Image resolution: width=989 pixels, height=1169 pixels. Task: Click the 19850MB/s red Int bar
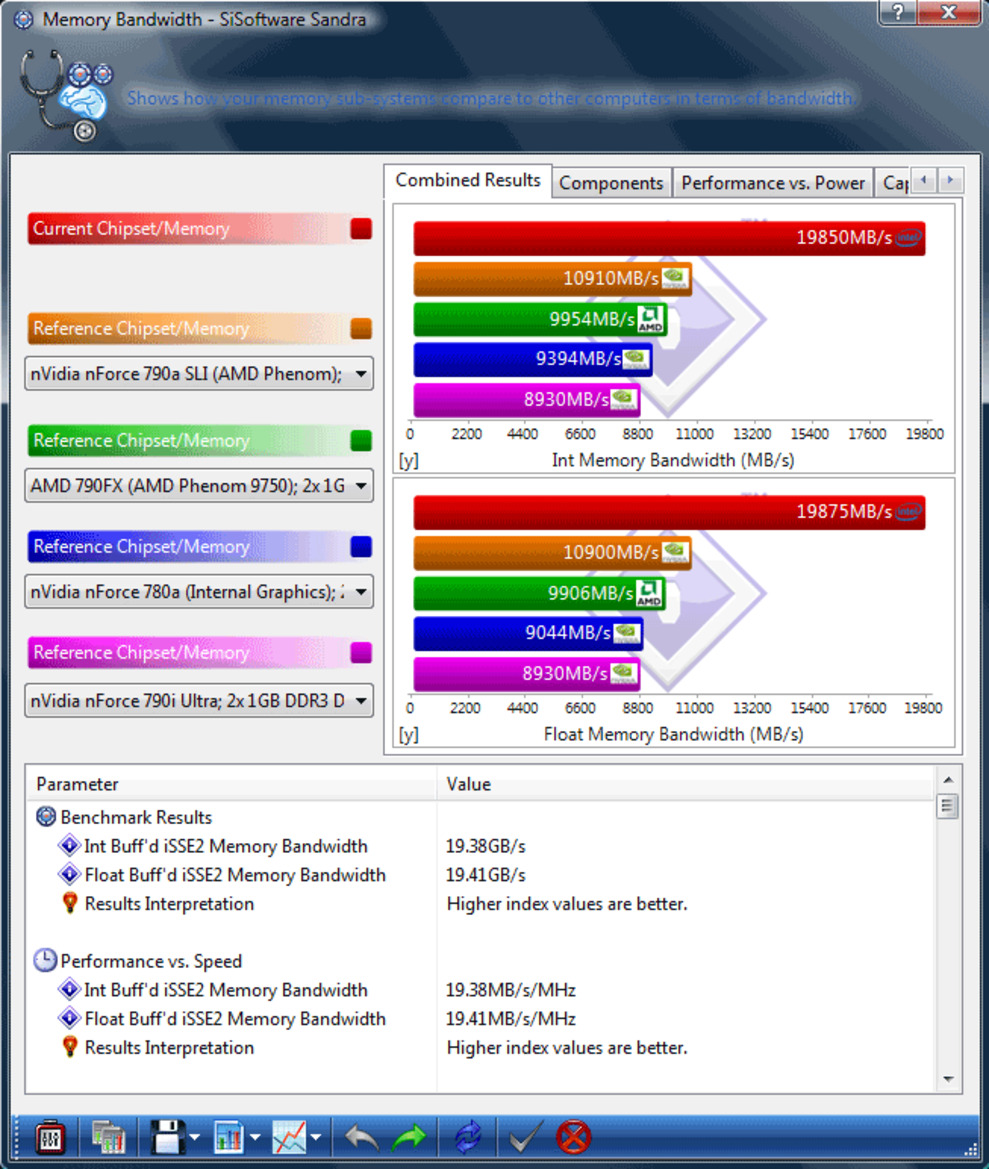click(669, 238)
